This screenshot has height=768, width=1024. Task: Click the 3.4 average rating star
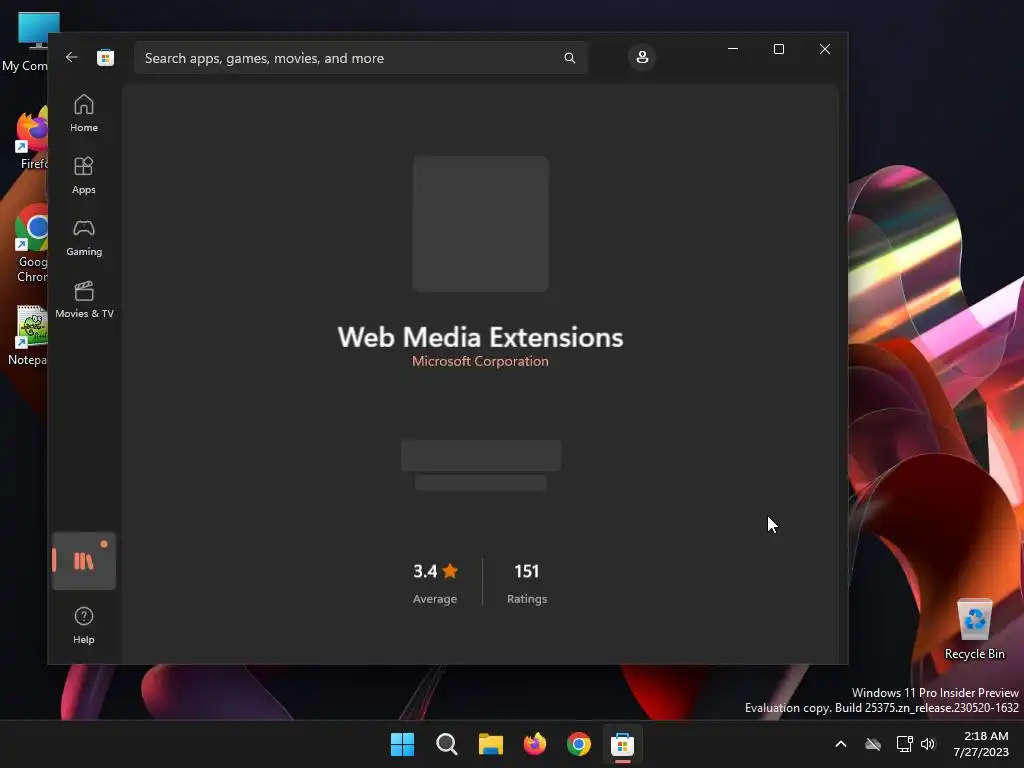tap(450, 571)
